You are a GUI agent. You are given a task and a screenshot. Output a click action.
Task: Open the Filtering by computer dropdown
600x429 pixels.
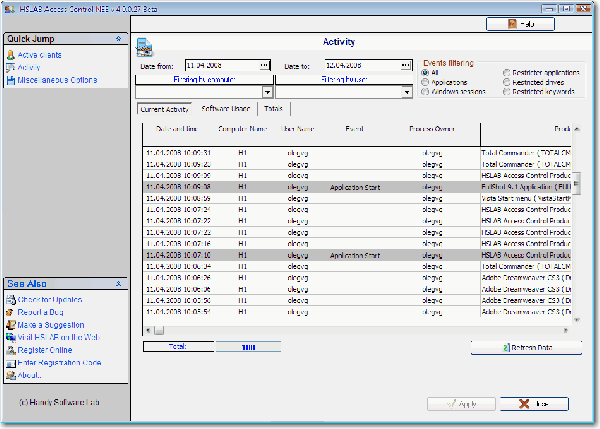[x=267, y=91]
